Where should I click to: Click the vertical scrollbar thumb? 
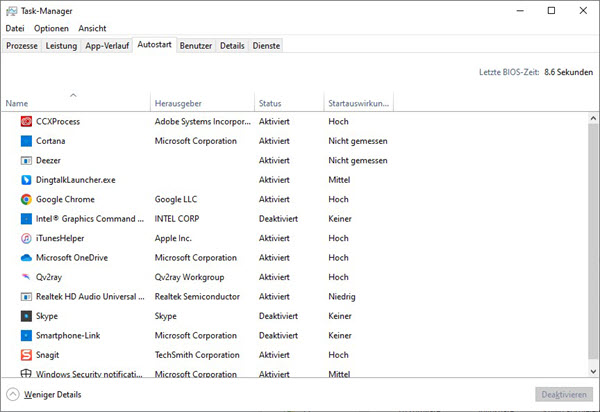[x=593, y=241]
